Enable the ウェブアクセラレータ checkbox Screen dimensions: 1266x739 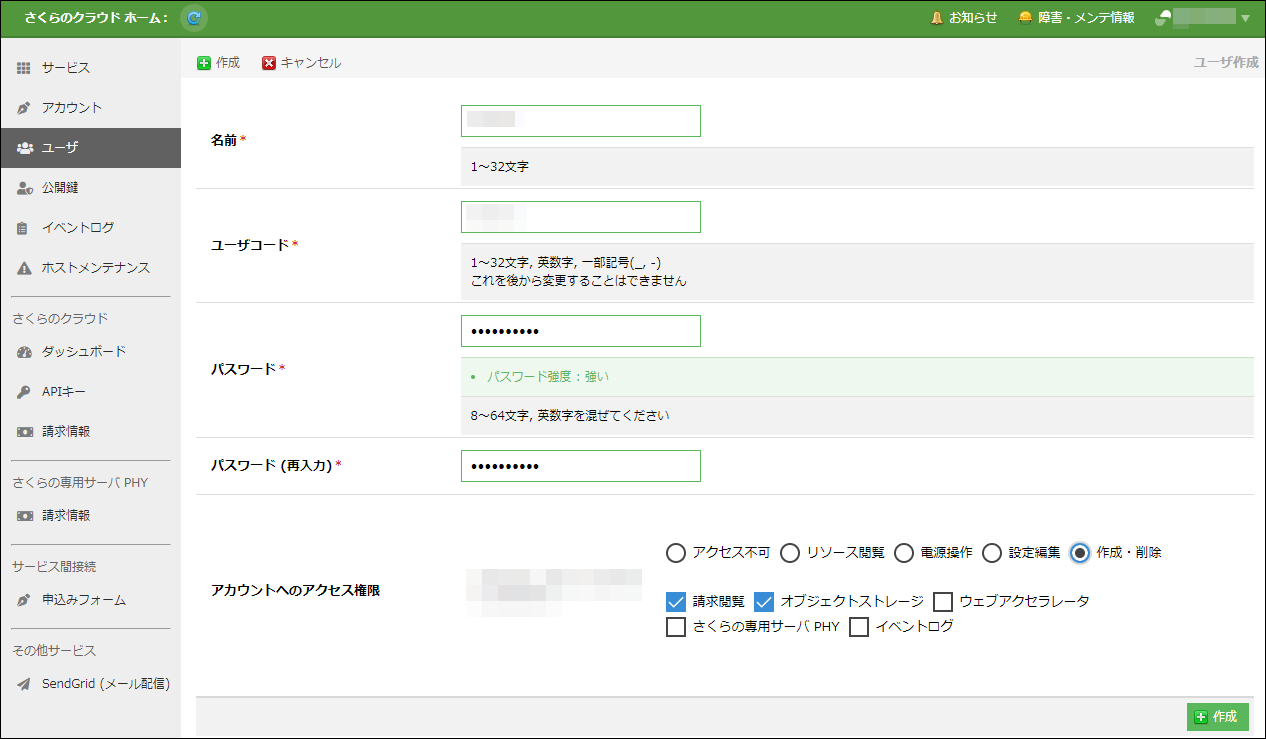[x=943, y=602]
